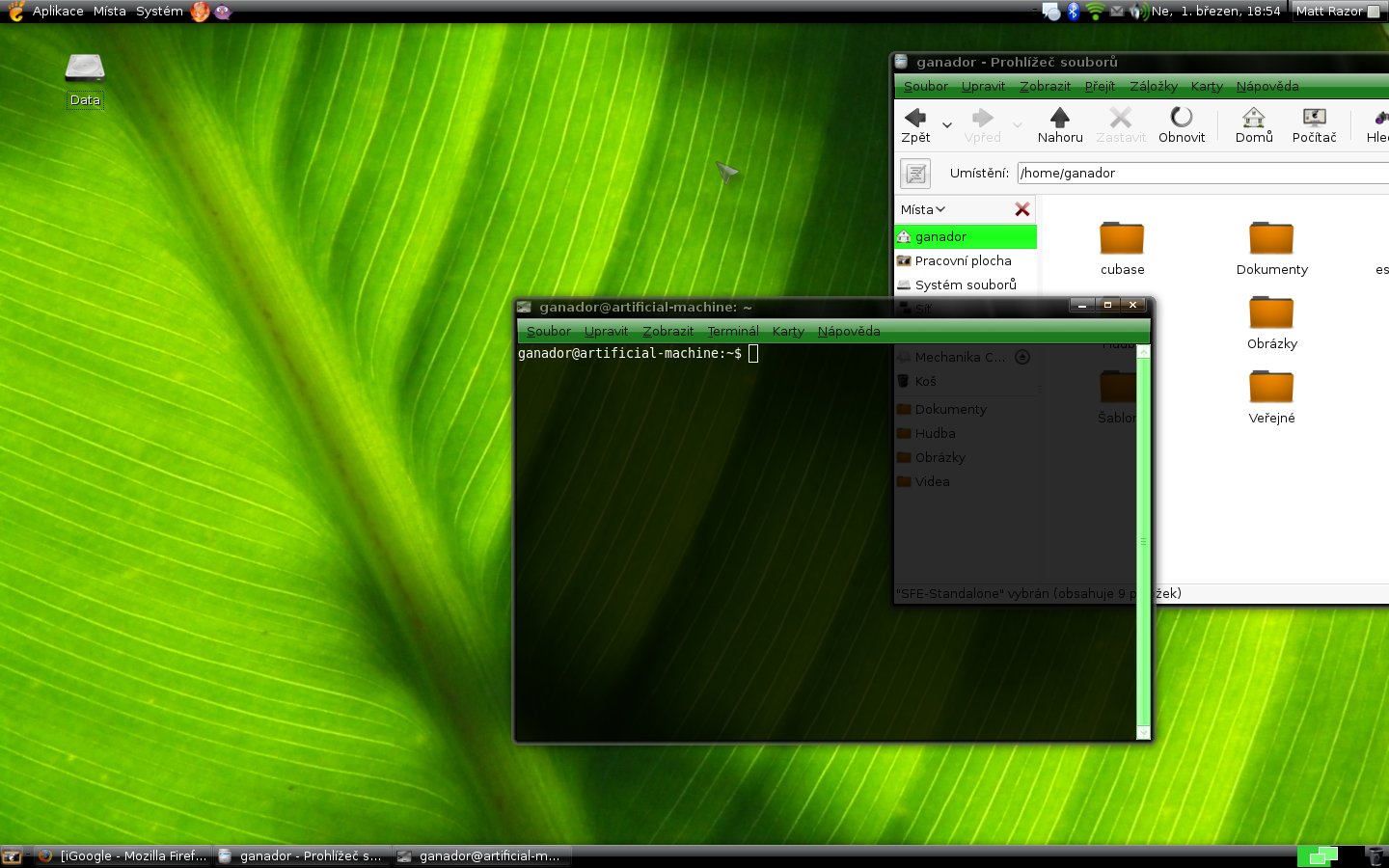Launch Firefox from the top panel icon
The width and height of the screenshot is (1389, 868).
click(x=201, y=12)
